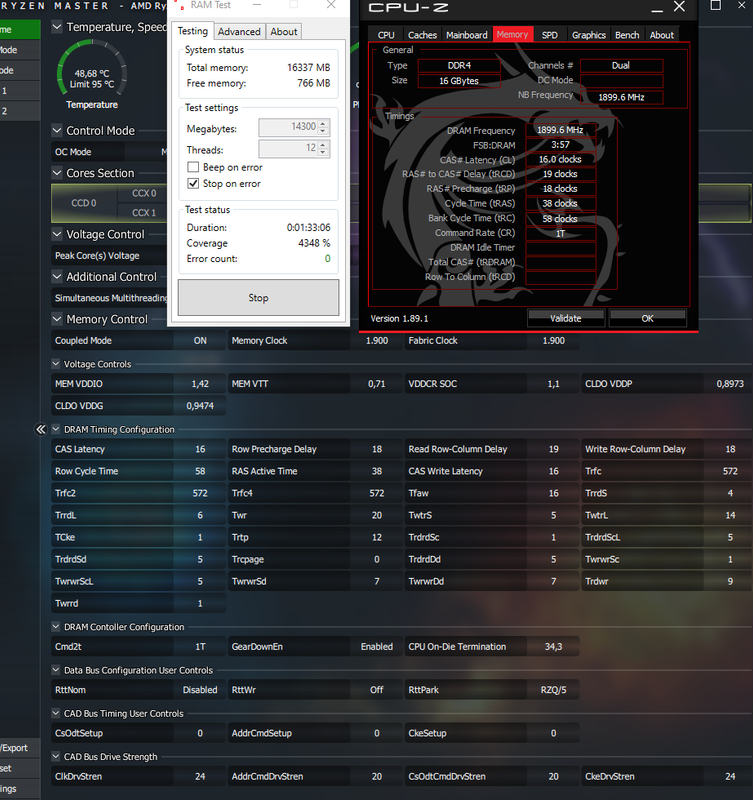Click CPU On-Die Termination value 34,3
The image size is (753, 800).
553,646
